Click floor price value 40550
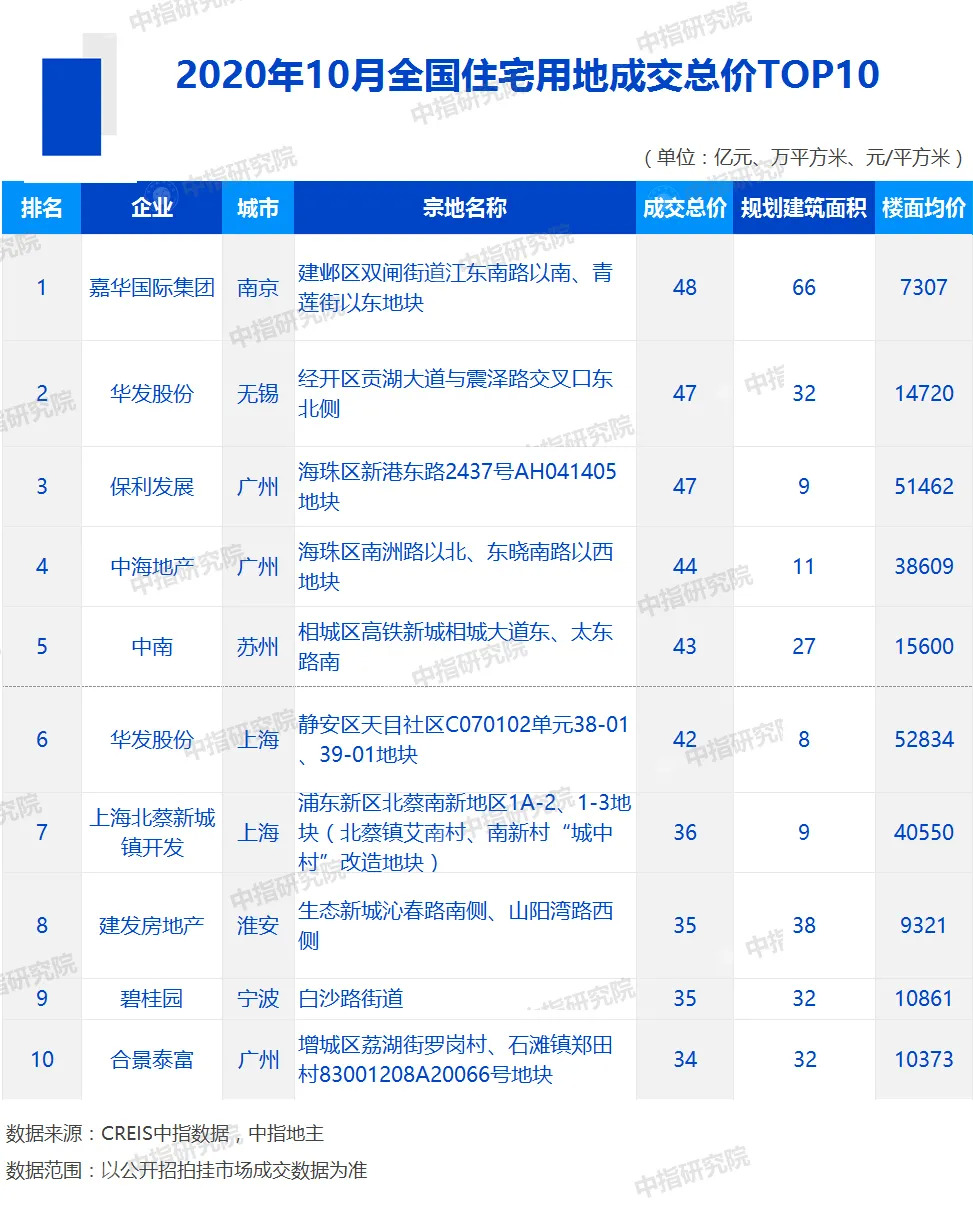 point(924,832)
